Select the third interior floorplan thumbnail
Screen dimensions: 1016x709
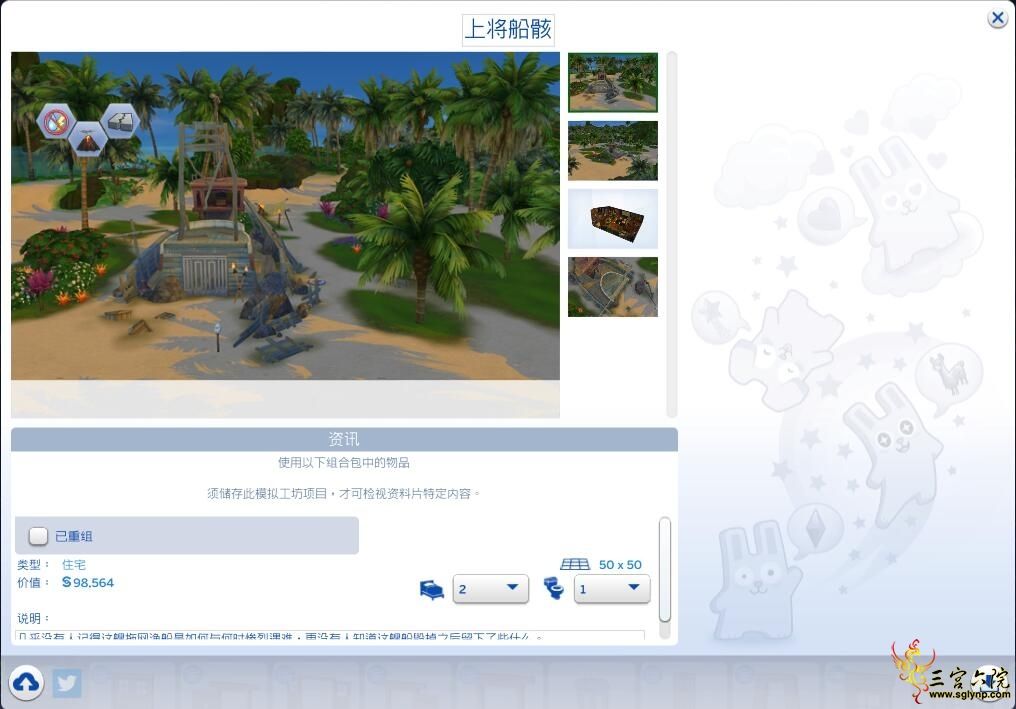click(x=613, y=219)
